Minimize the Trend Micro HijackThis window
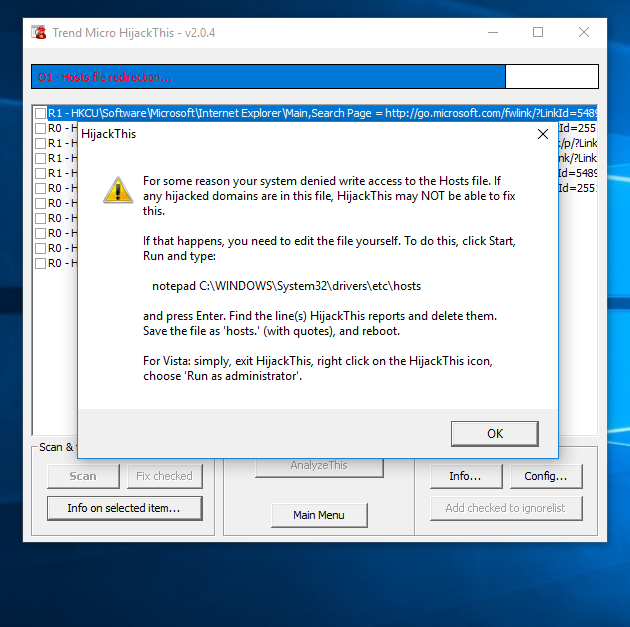 493,33
